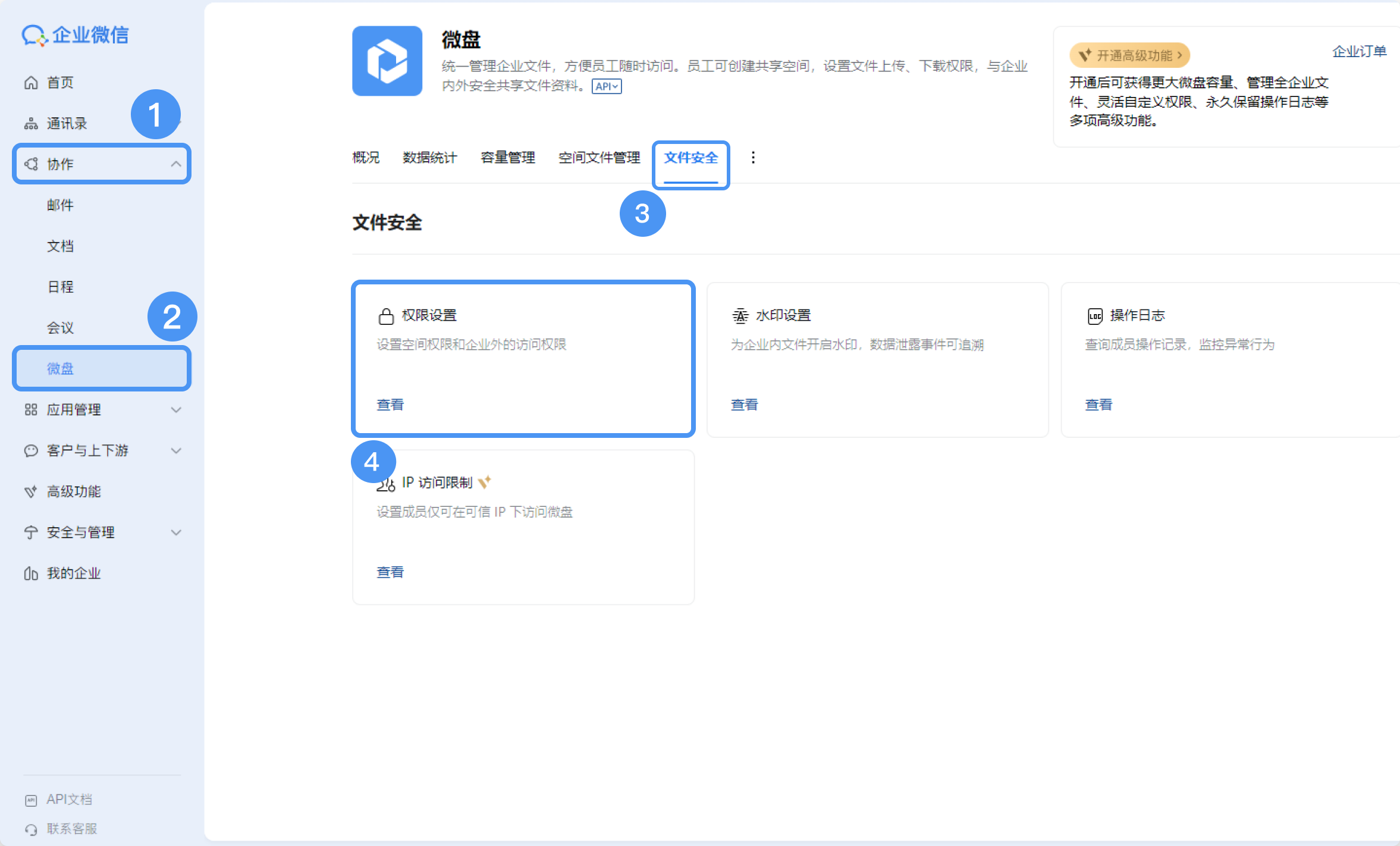Open the 空间文件管理 tab
The image size is (1400, 846).
(599, 158)
